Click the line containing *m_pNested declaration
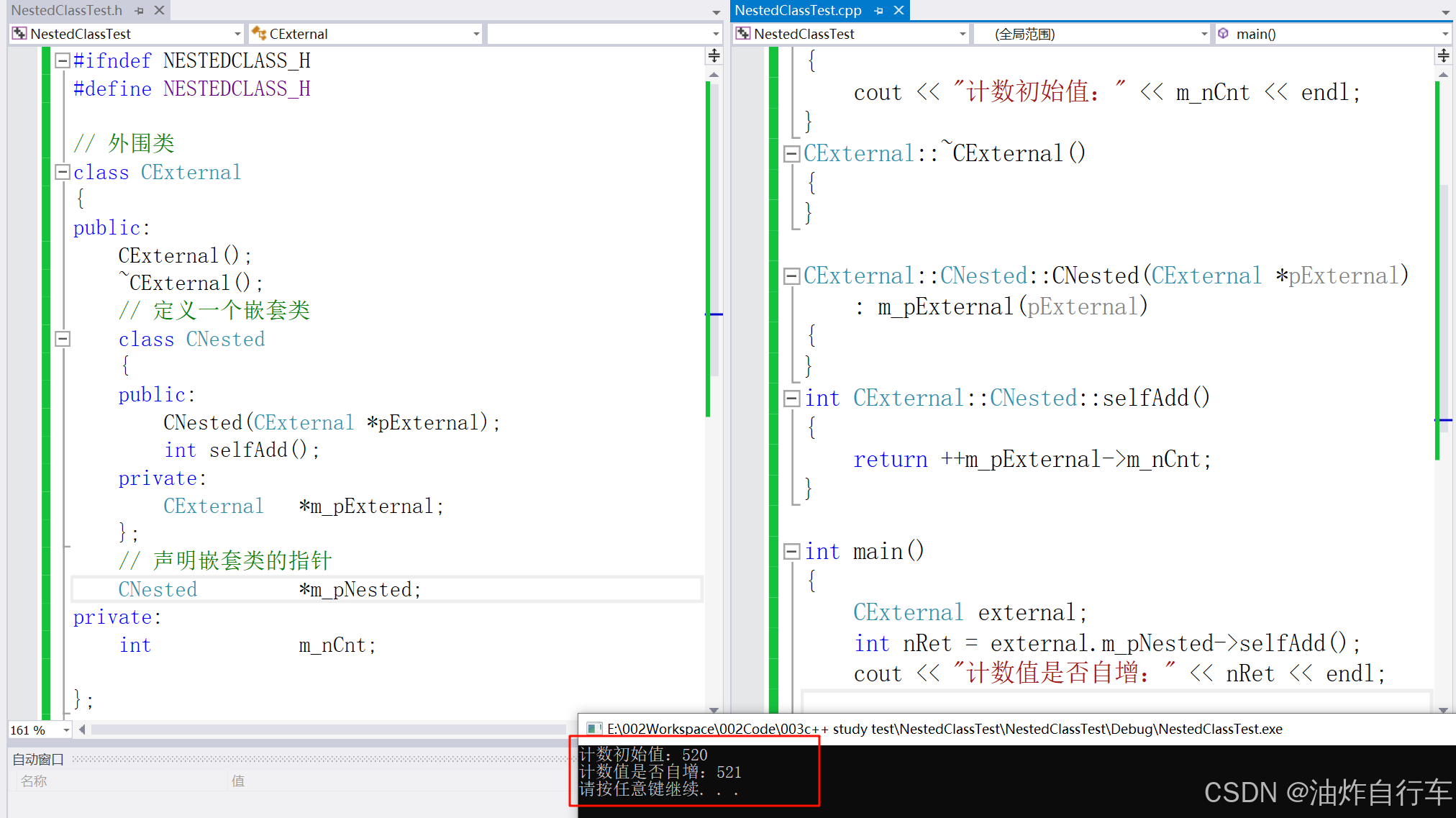The width and height of the screenshot is (1456, 818). click(360, 589)
